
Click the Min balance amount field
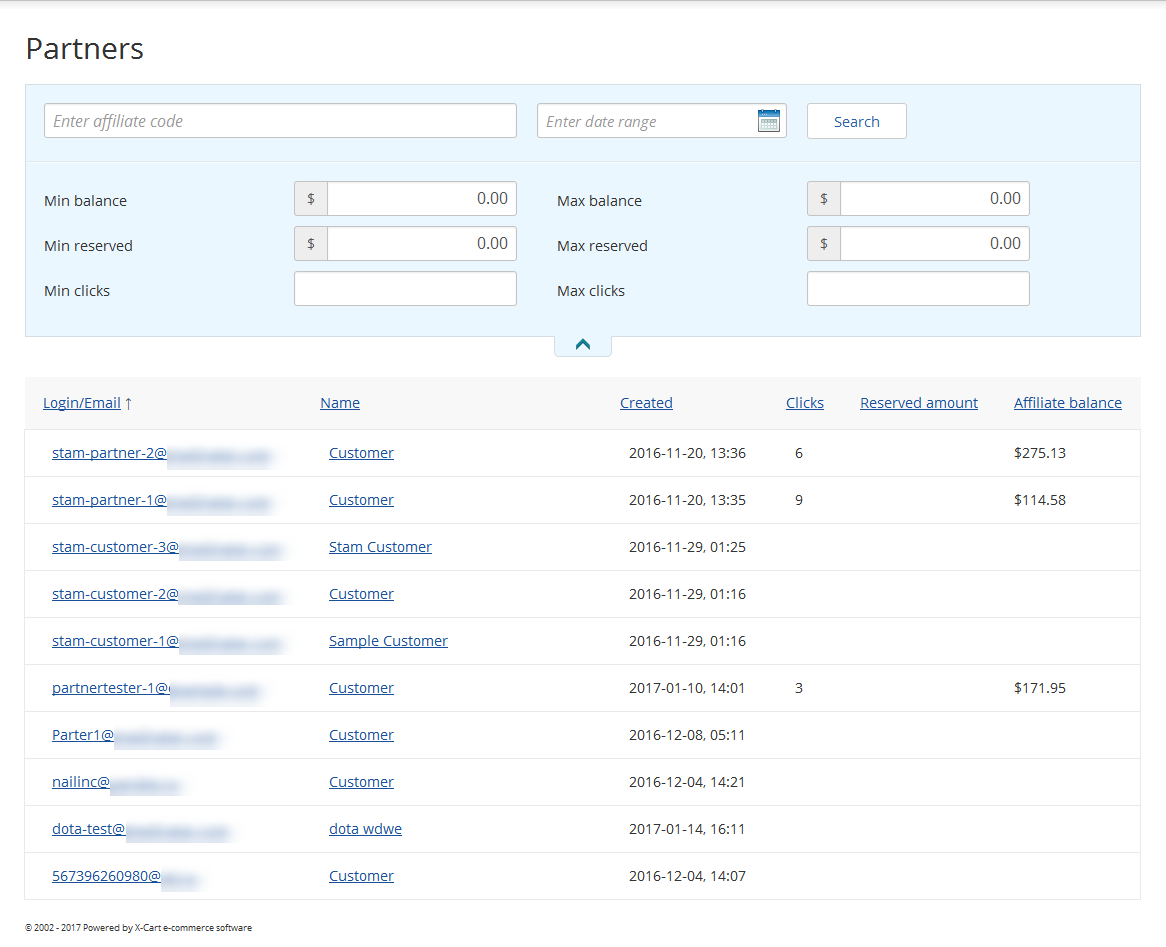[420, 199]
